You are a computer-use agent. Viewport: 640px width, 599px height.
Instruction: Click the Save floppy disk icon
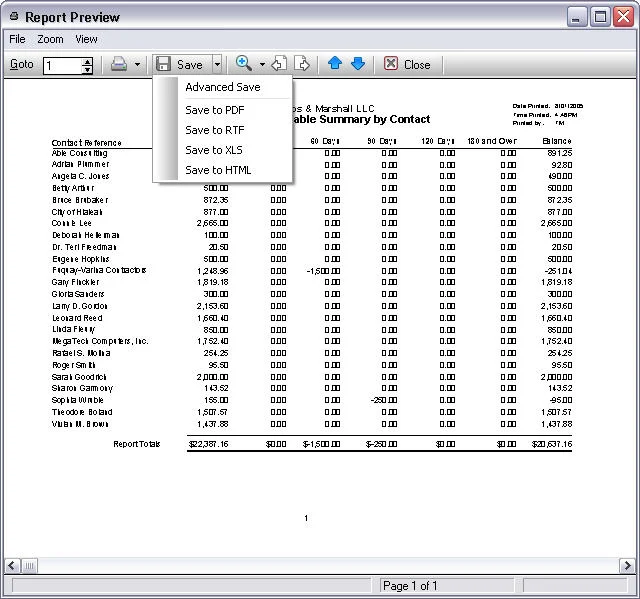(163, 64)
